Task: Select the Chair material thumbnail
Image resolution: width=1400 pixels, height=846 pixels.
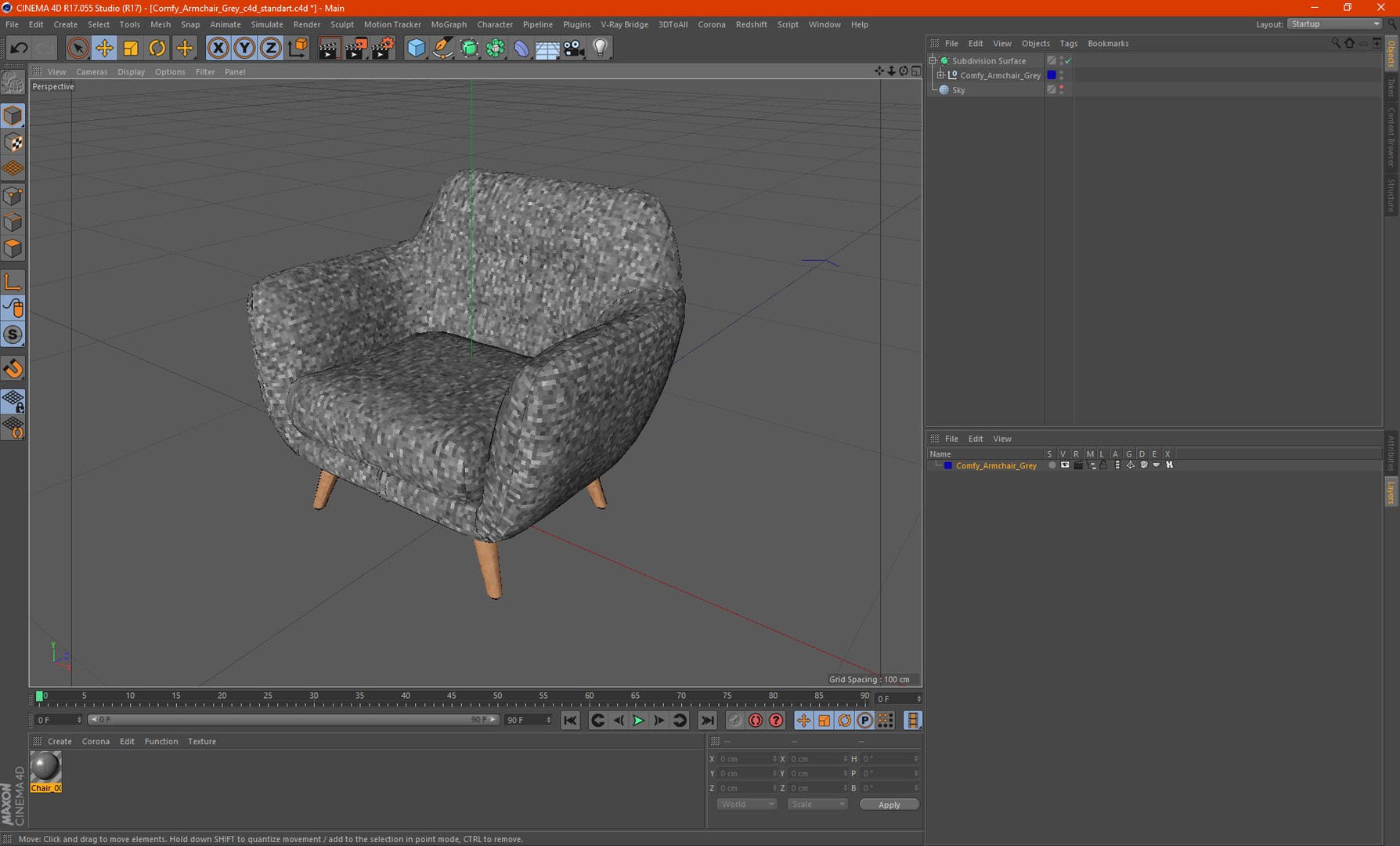Action: coord(45,767)
